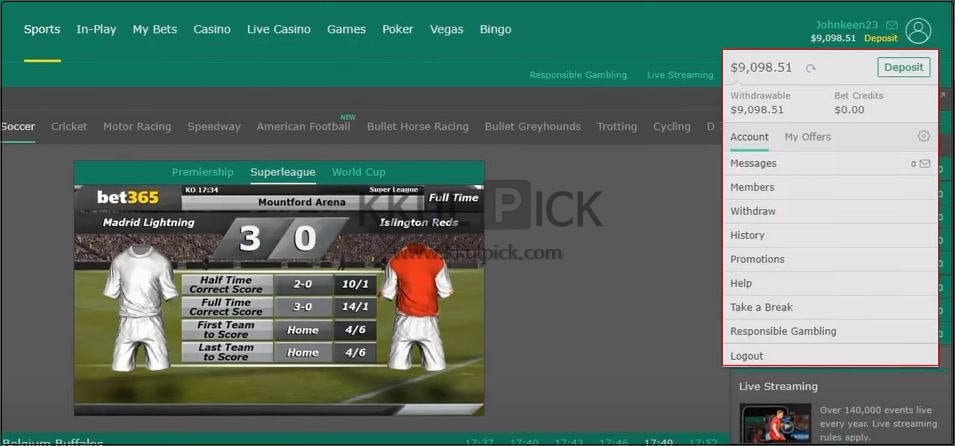Click the envelope icon beside Johnkeen23
This screenshot has width=955, height=446.
point(892,25)
